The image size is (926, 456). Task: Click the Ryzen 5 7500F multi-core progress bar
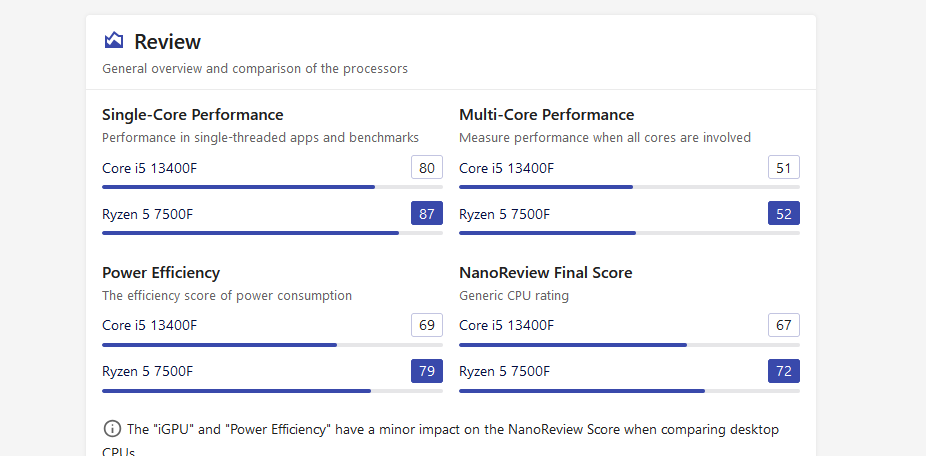pos(629,233)
